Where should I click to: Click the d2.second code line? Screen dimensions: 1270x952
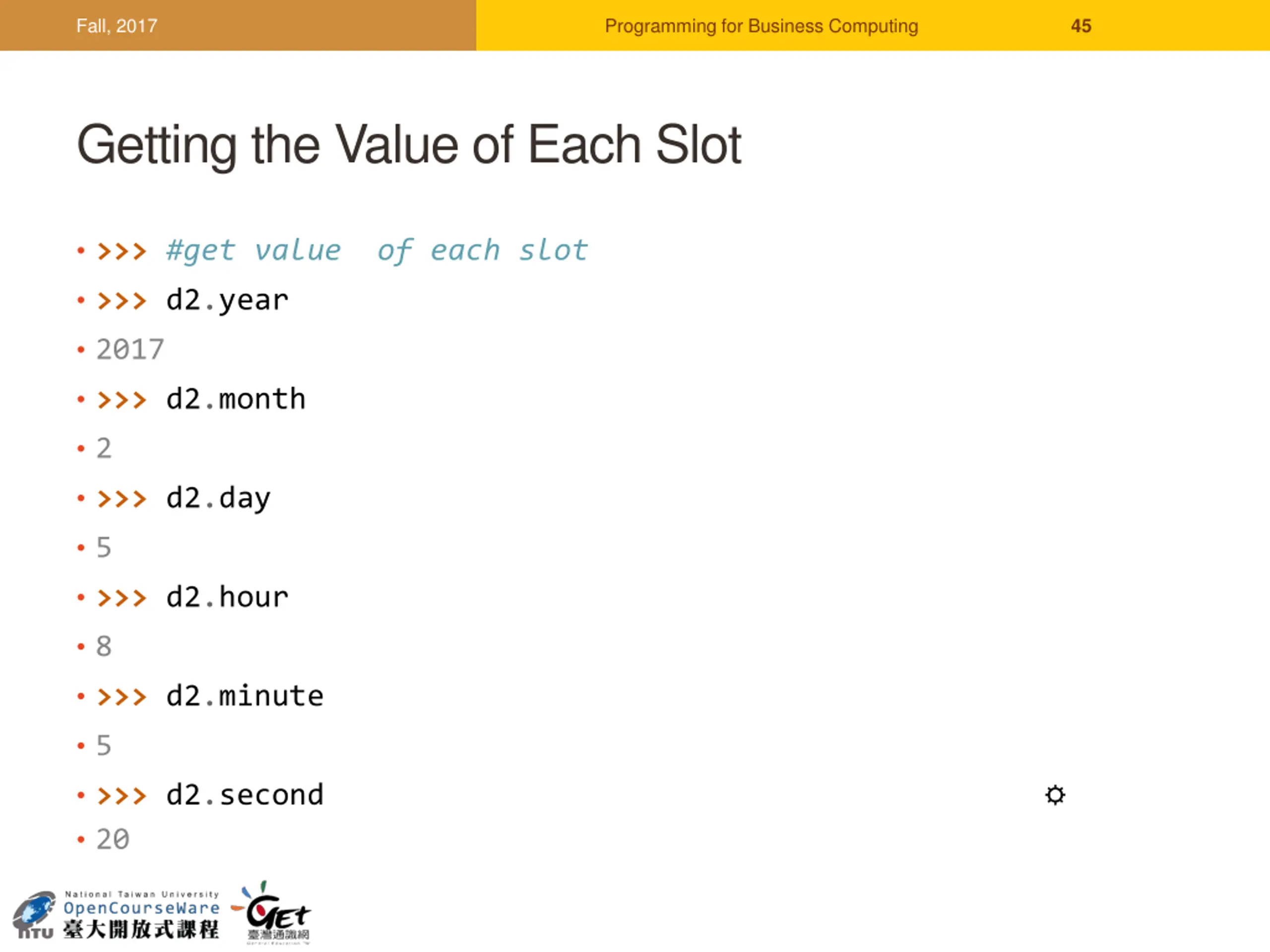245,795
